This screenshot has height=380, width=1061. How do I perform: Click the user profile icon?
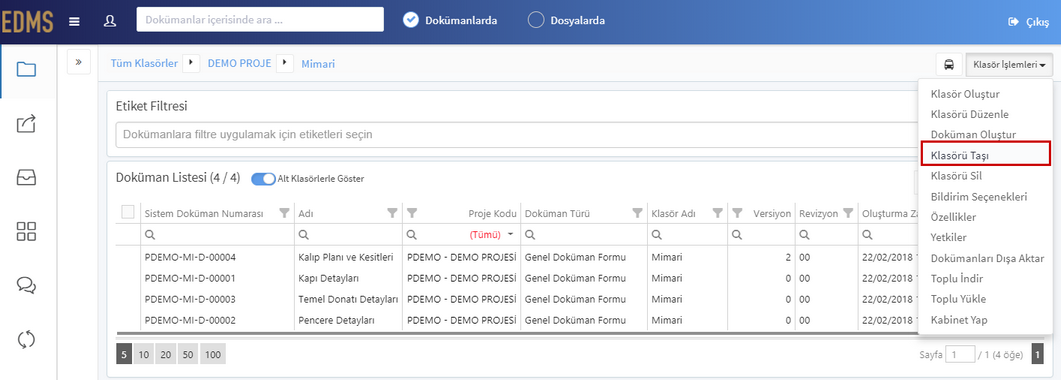[110, 21]
